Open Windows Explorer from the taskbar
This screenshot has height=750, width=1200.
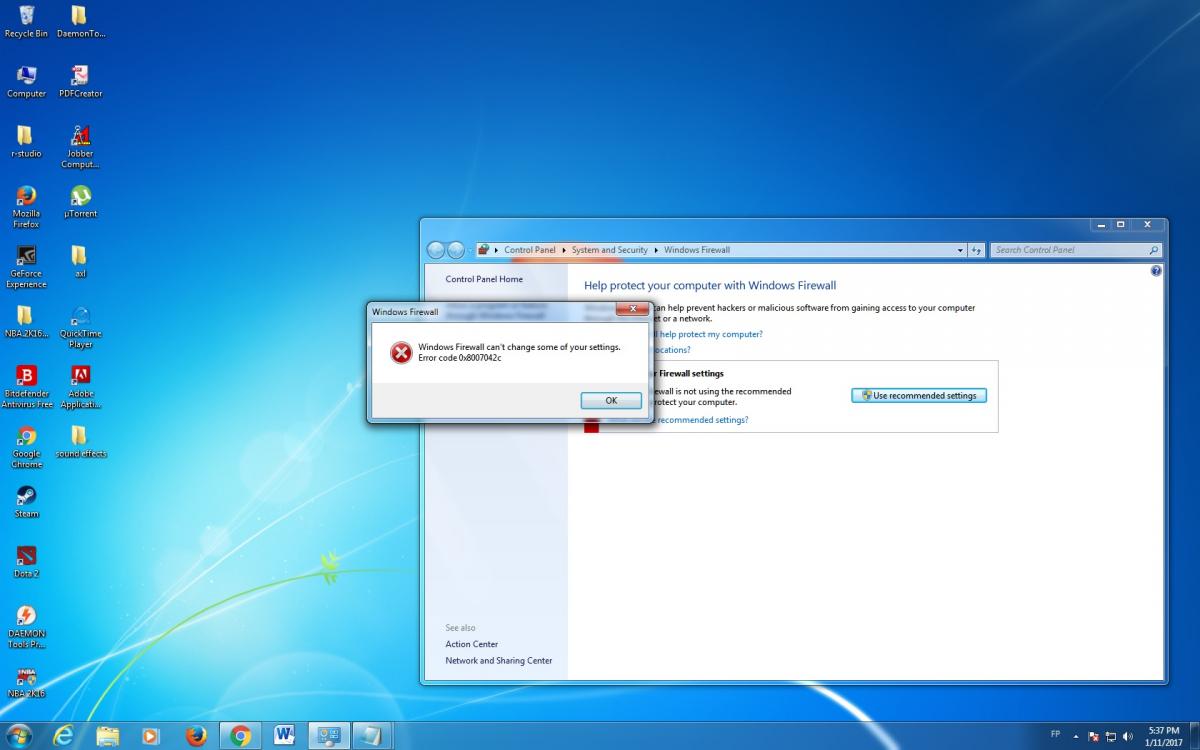click(x=108, y=736)
